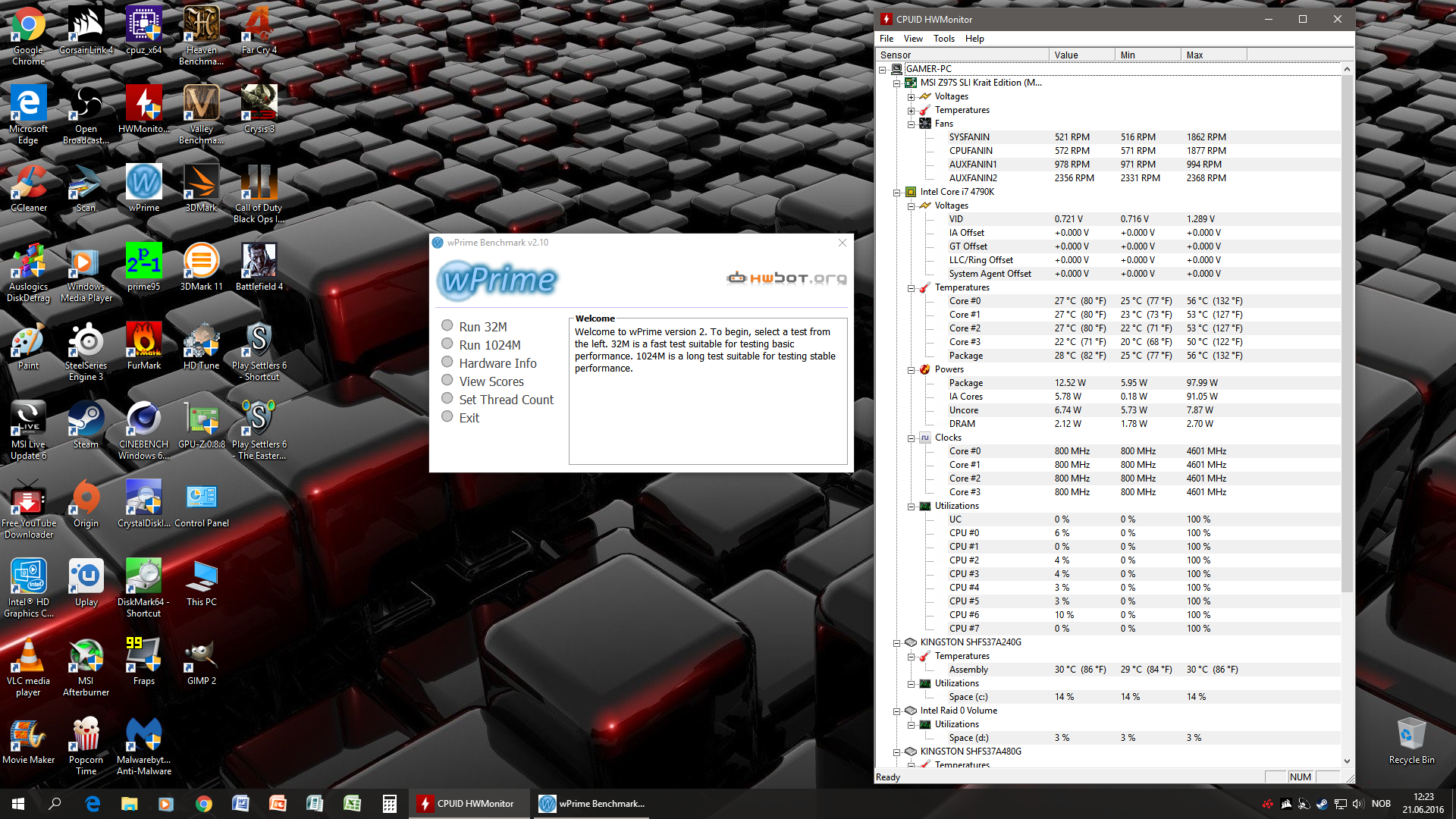Open the Heaven Benchmark desktop icon

pos(201,35)
